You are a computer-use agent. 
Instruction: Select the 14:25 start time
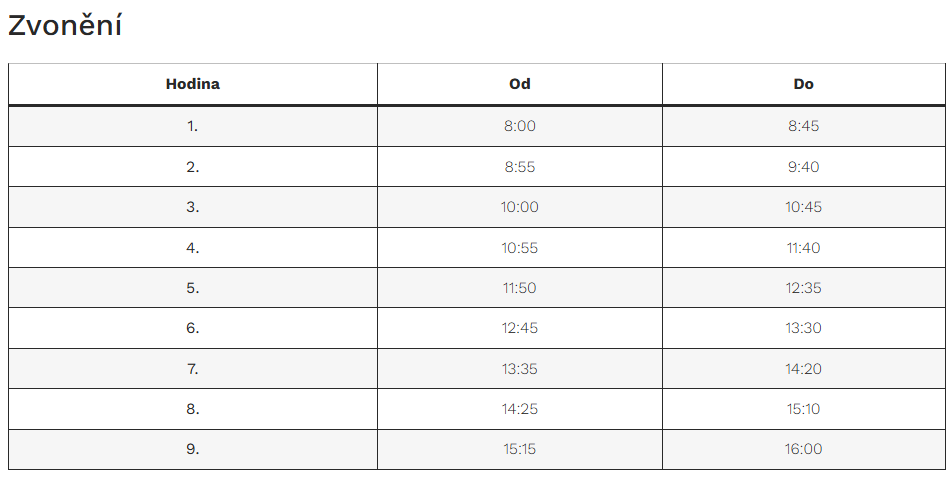pyautogui.click(x=520, y=409)
